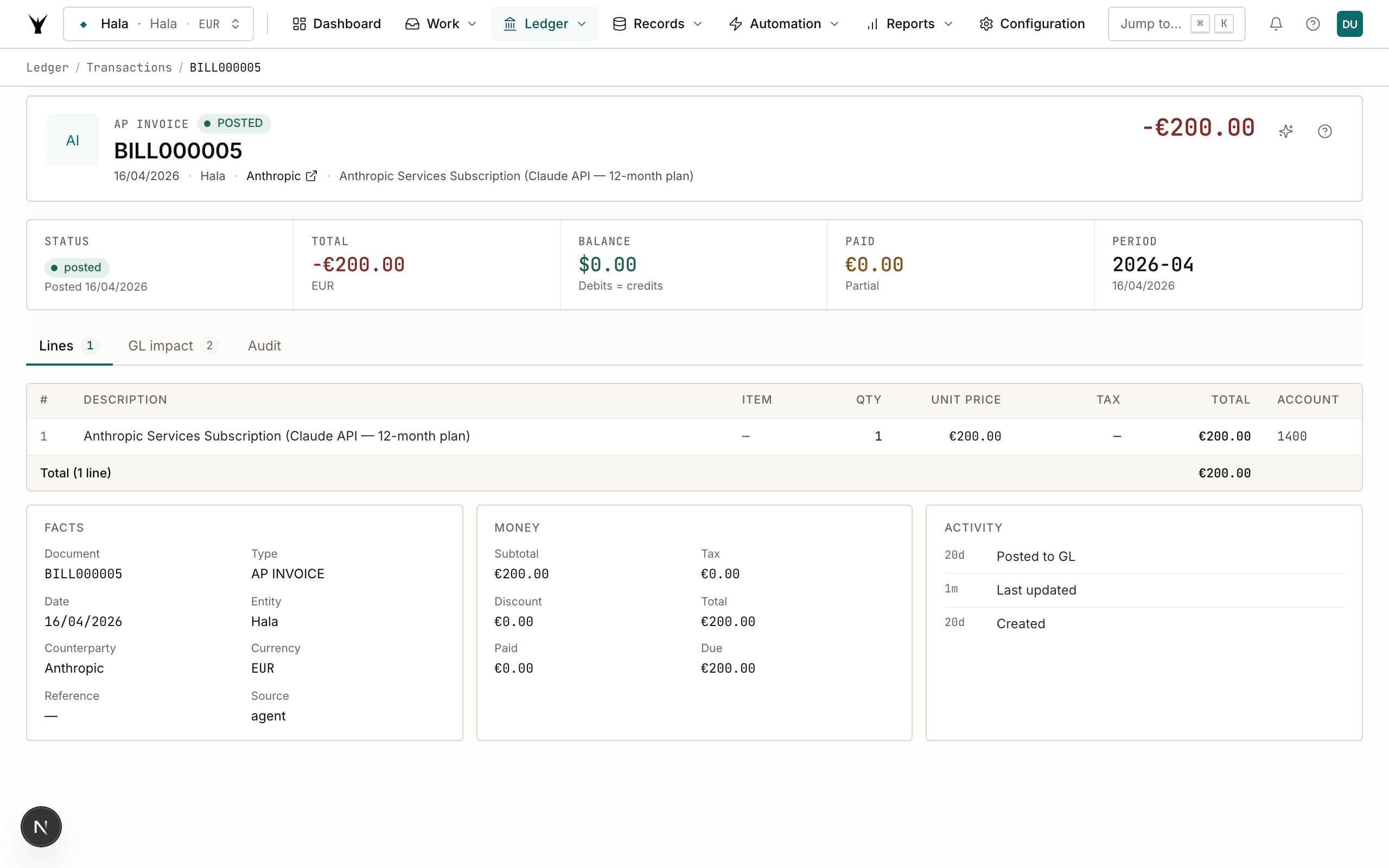Click the Automation lightning icon
Screen dimensions: 1389x868
(735, 23)
